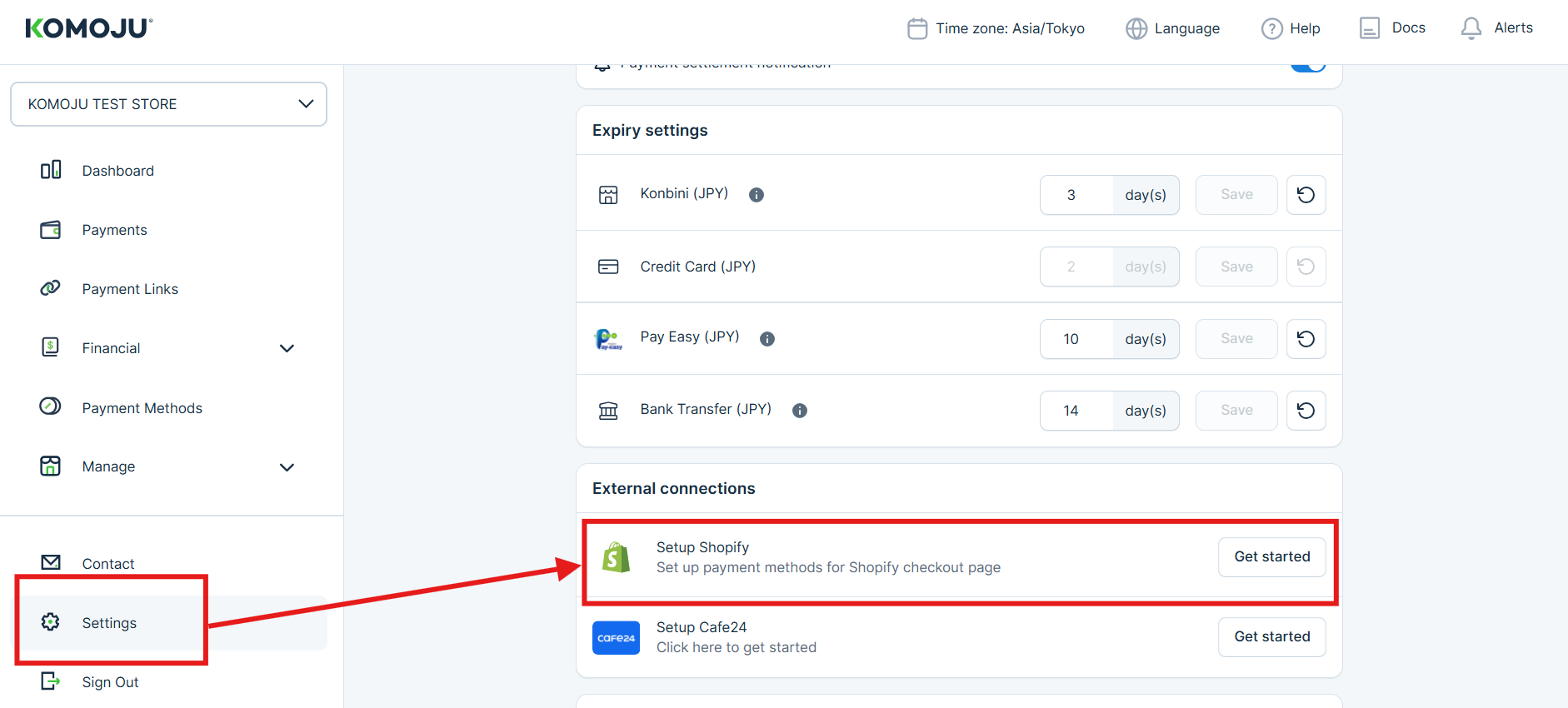Open the KOMOJU TEST STORE dropdown
The image size is (1568, 708).
point(168,104)
